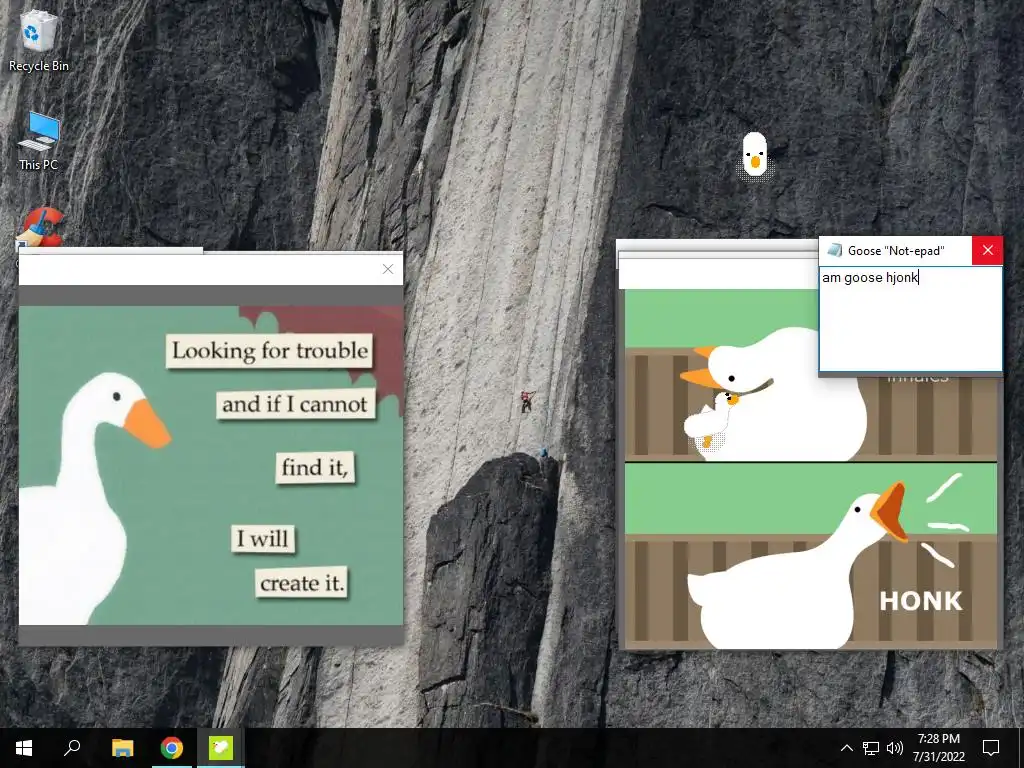This screenshot has height=768, width=1024.
Task: Close the Looking for trouble meme window
Action: 388,269
